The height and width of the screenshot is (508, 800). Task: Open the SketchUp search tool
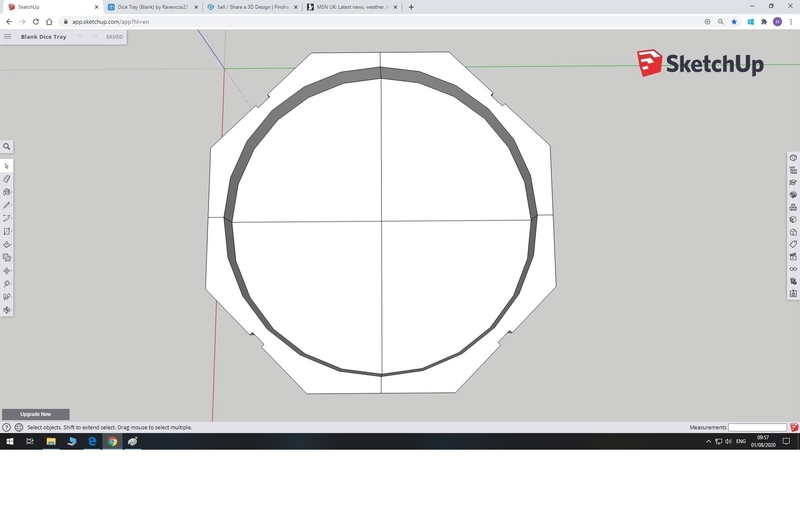click(x=7, y=146)
